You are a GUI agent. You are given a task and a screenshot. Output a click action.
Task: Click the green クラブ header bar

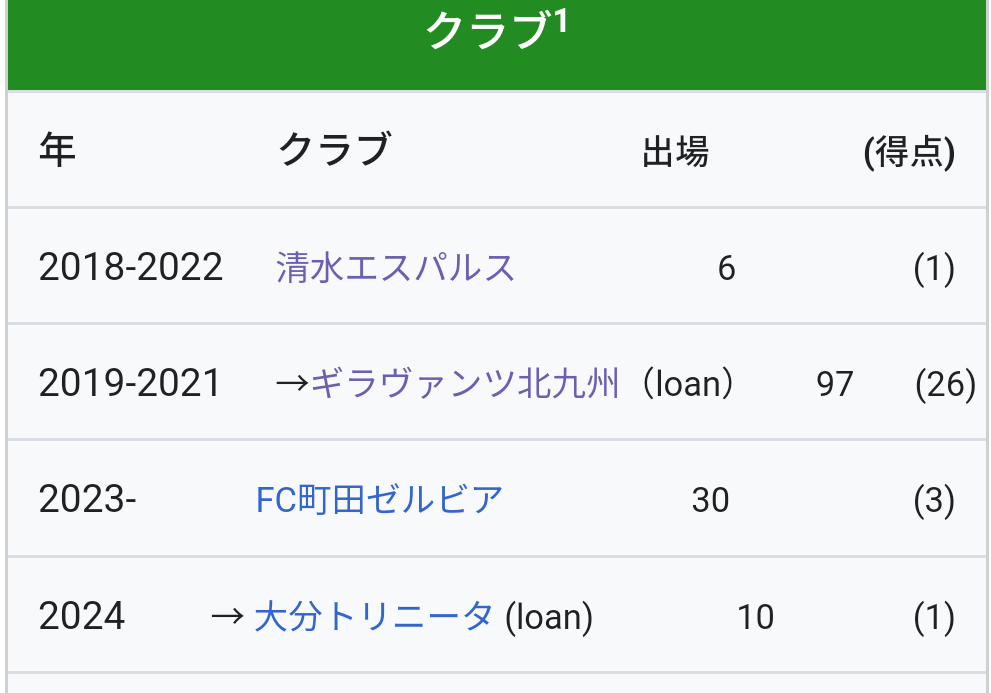(x=497, y=44)
